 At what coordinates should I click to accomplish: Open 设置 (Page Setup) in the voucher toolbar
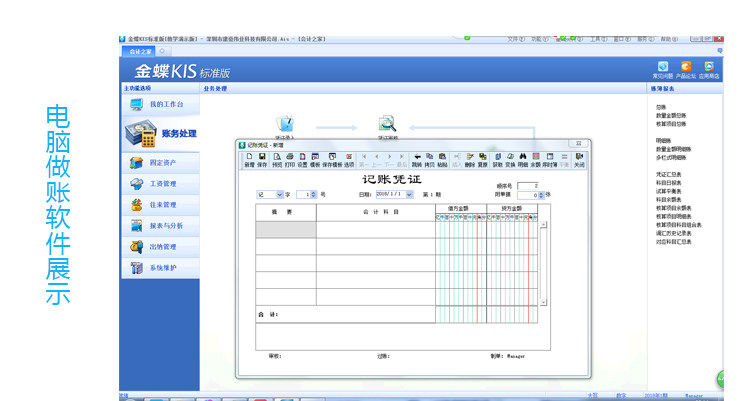[302, 160]
